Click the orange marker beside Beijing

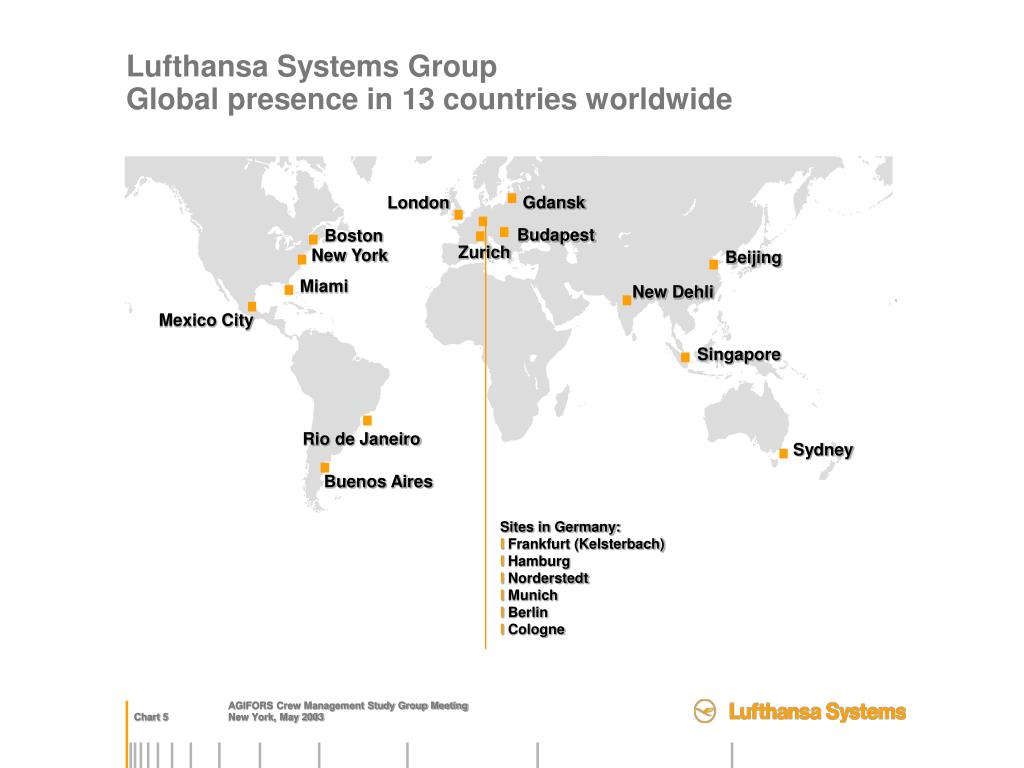point(713,264)
